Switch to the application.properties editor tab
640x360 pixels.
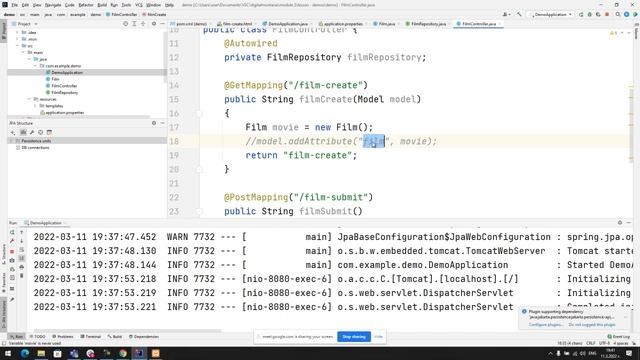coord(343,24)
